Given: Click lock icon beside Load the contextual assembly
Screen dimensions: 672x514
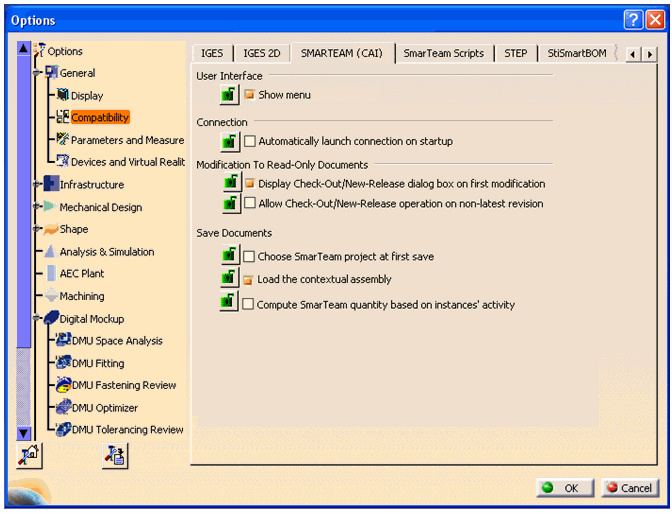Looking at the screenshot, I should 229,280.
